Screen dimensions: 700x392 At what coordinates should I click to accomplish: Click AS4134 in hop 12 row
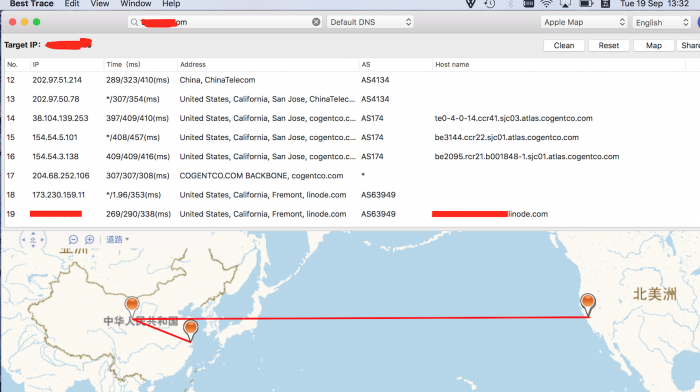[375, 80]
